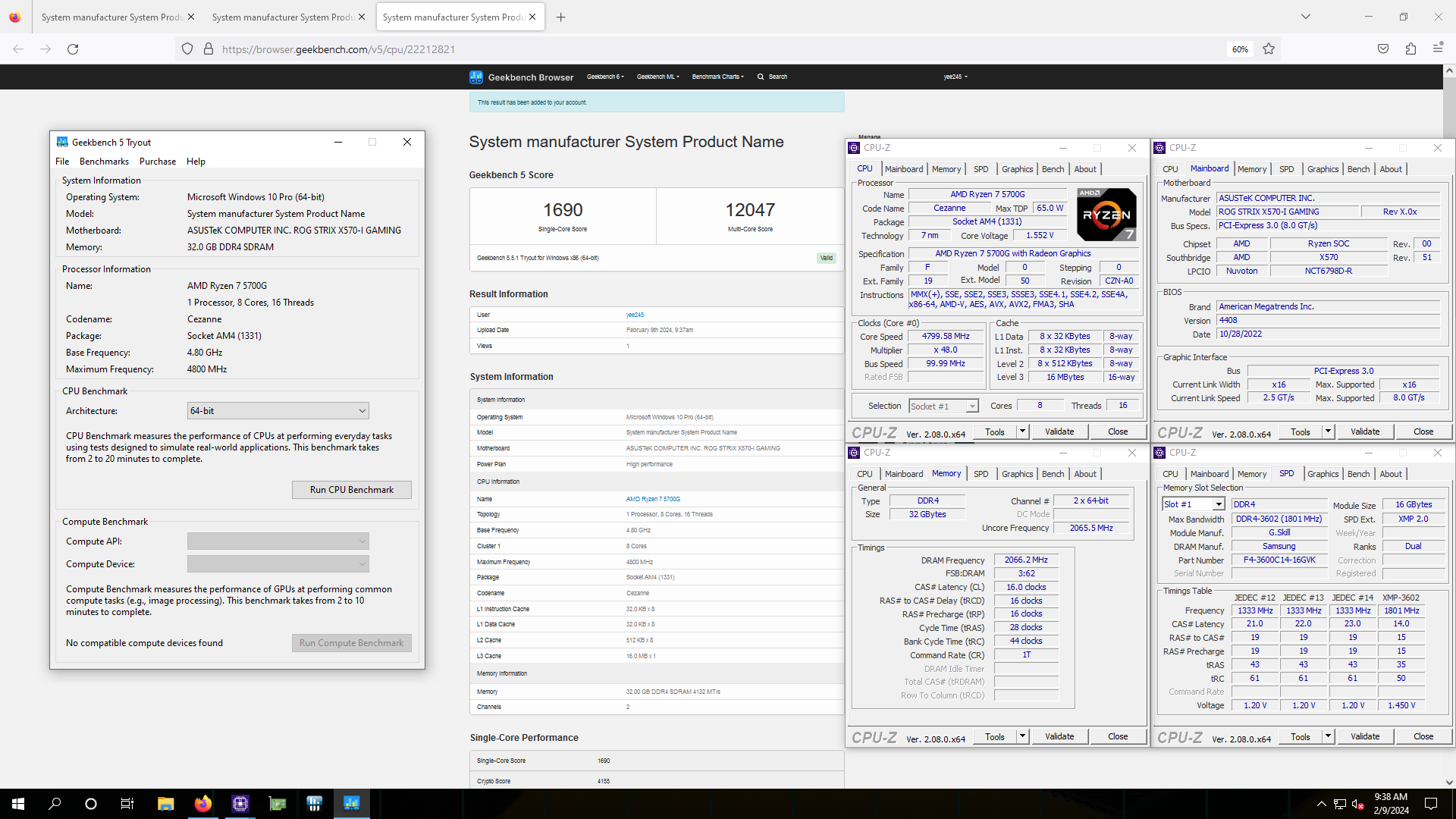The image size is (1456, 819).
Task: Open Benchmarks menu in Geekbench 5 Tryout
Action: [104, 162]
